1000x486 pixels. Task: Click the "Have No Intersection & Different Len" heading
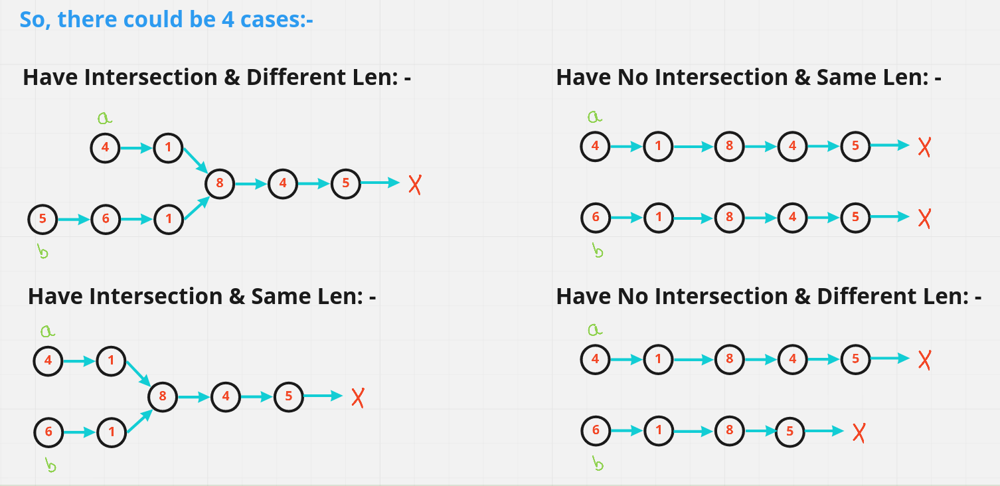[768, 296]
